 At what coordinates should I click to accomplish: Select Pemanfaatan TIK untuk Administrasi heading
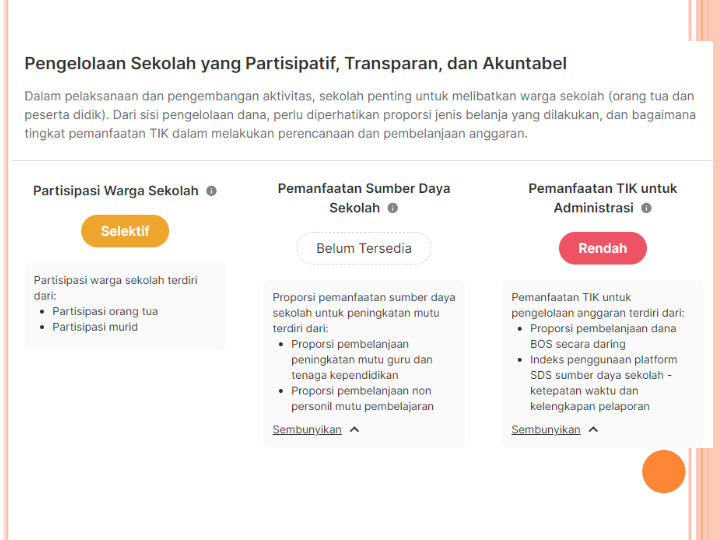coord(602,198)
